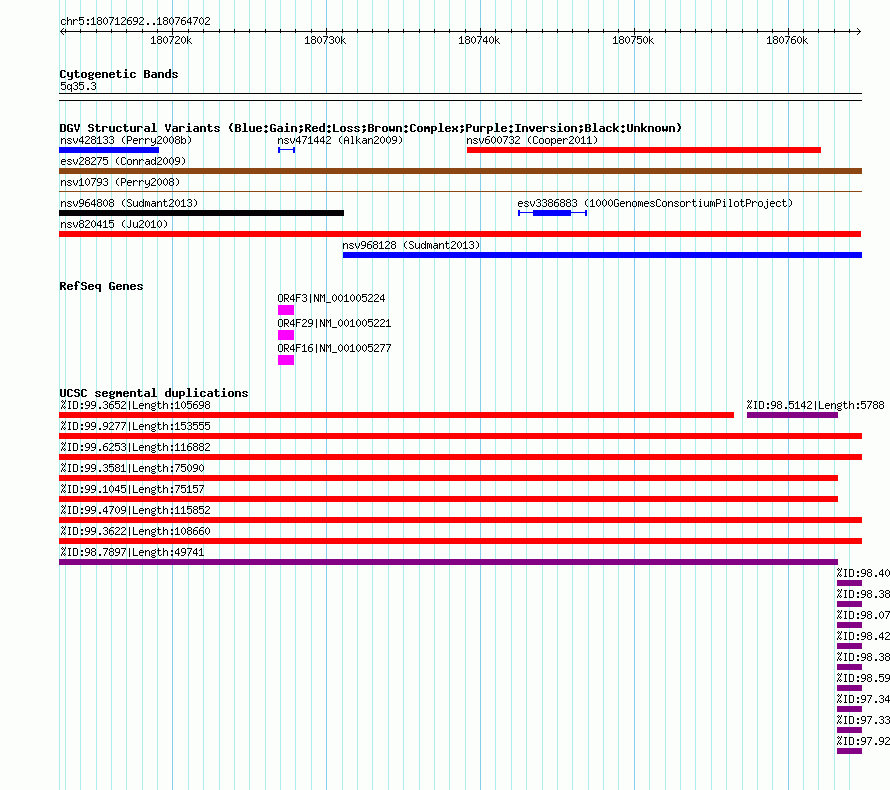This screenshot has width=890, height=790.
Task: Click the %ID:99.3581|Length:75090 label
Action: (132, 468)
